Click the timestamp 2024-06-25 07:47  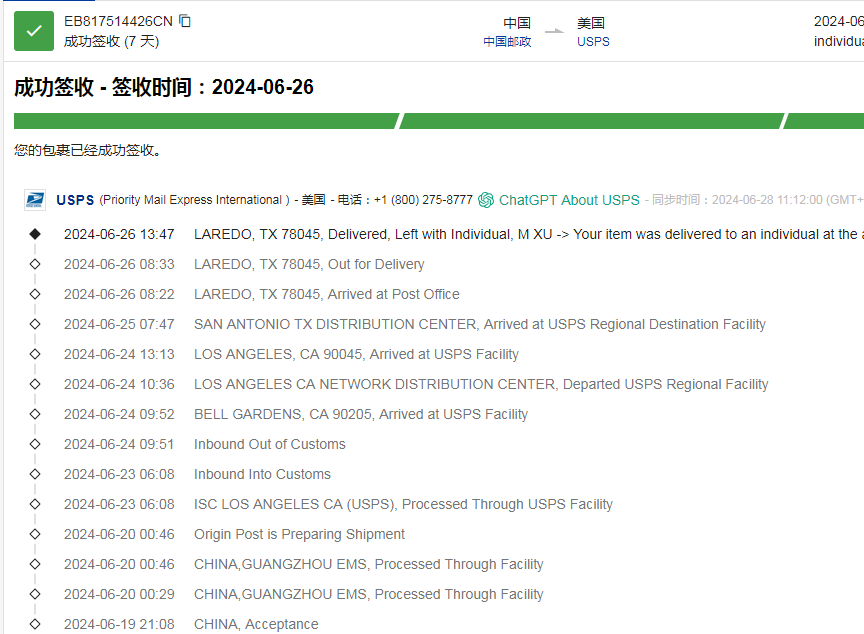click(x=119, y=324)
